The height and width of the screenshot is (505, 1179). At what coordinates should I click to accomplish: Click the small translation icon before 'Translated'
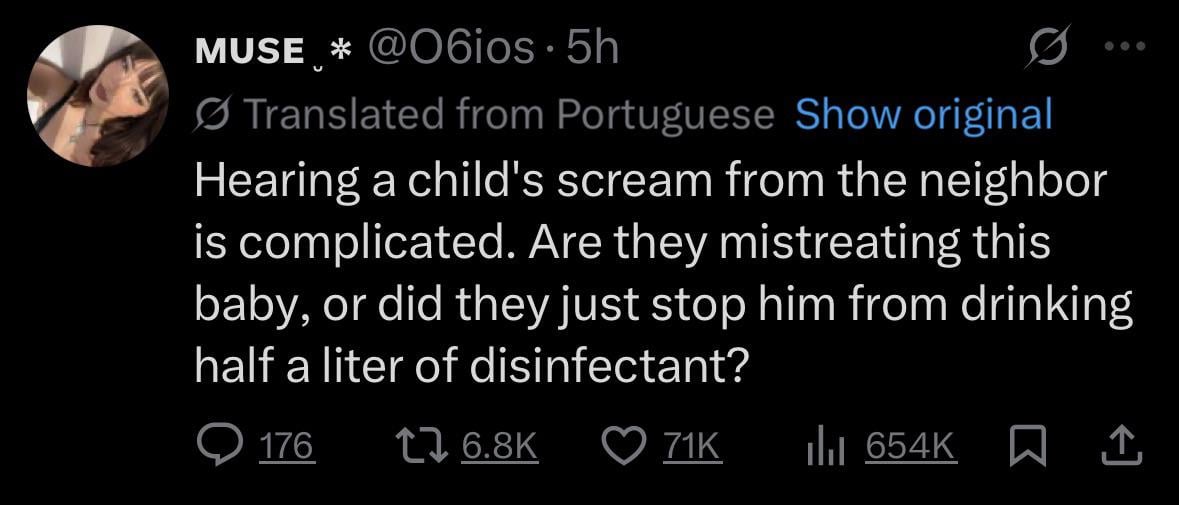tap(211, 115)
